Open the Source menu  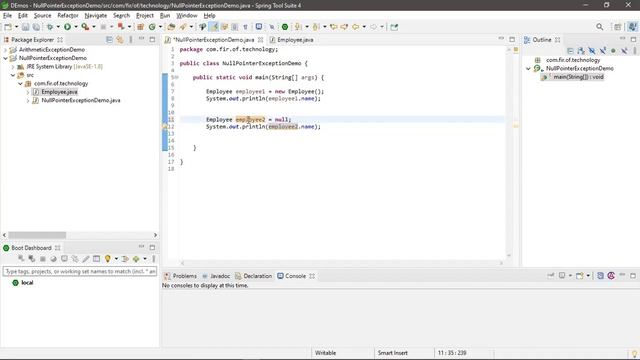[42, 16]
